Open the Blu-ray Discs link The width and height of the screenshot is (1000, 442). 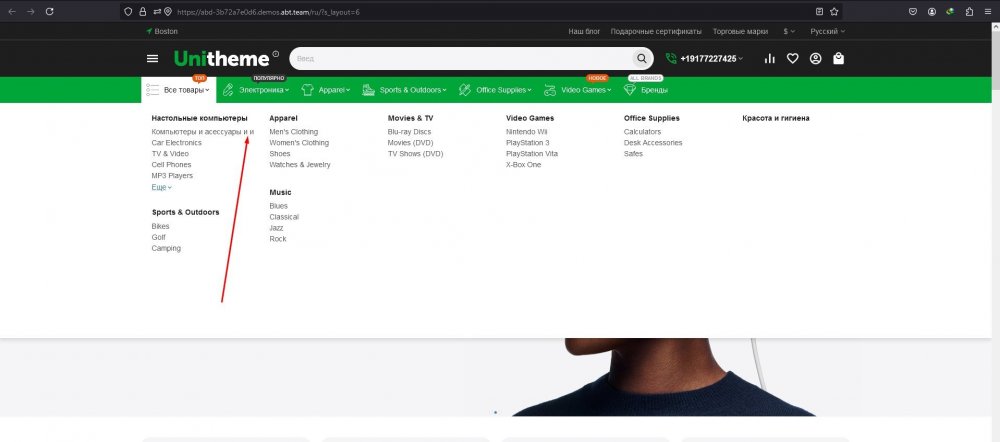pyautogui.click(x=409, y=131)
